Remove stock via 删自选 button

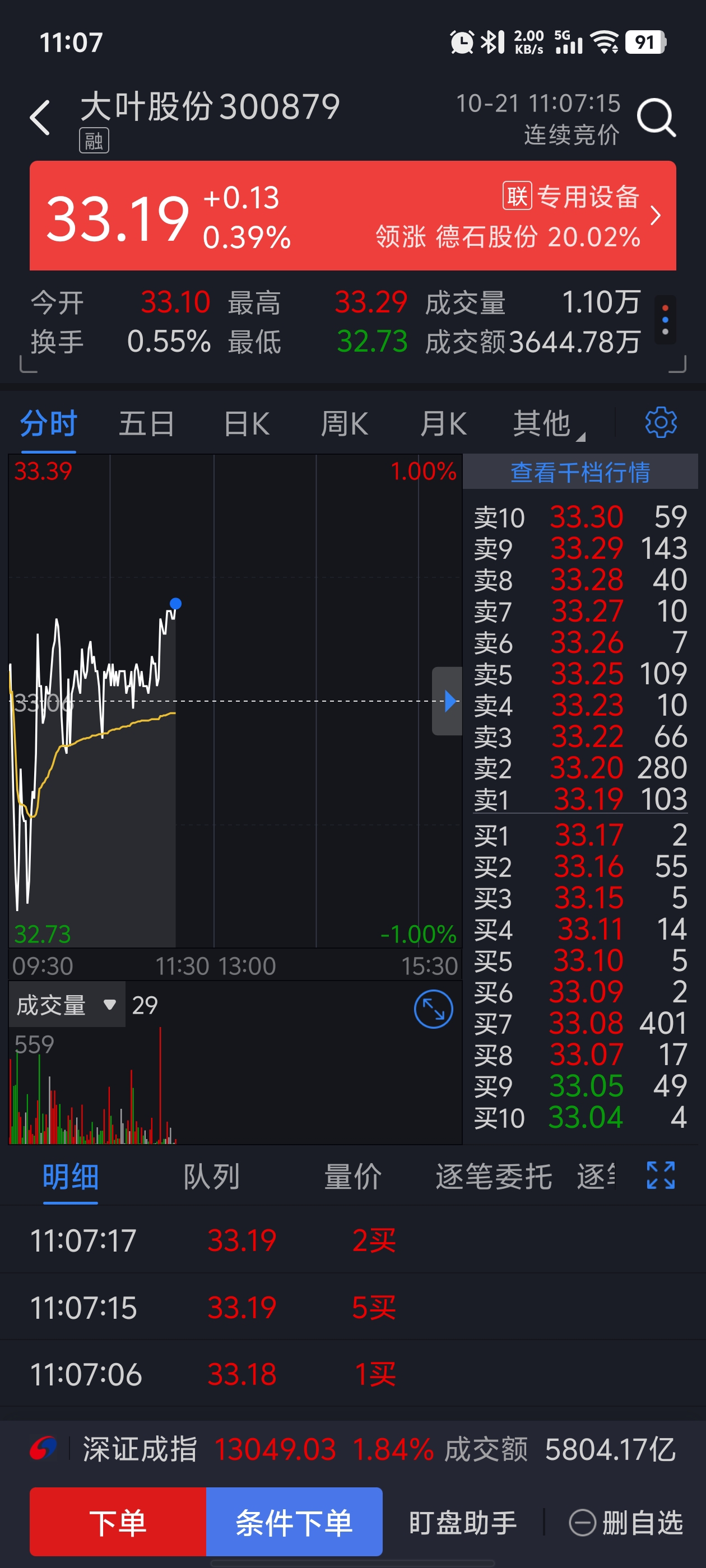[x=626, y=1523]
